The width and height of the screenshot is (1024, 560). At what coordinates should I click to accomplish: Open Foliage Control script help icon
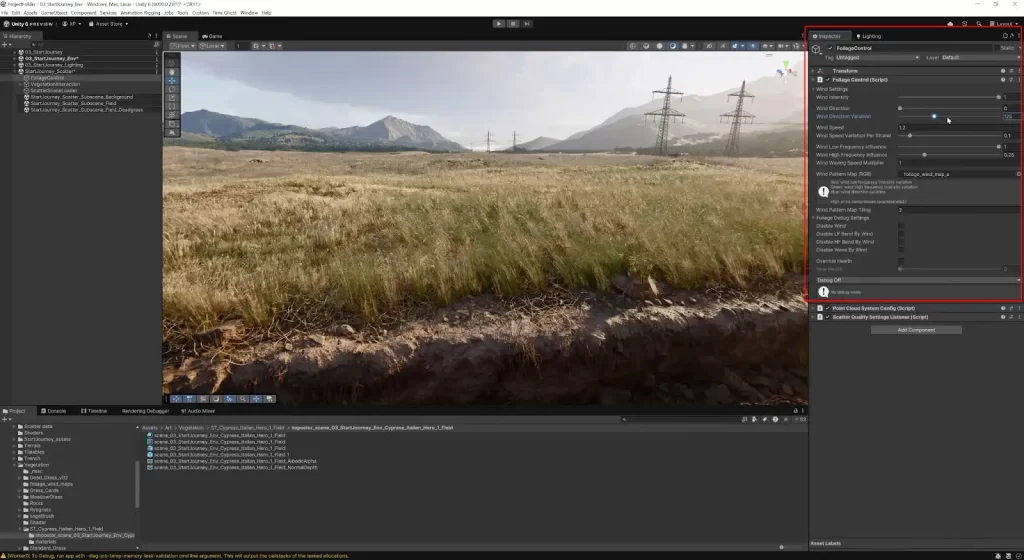click(x=1002, y=79)
